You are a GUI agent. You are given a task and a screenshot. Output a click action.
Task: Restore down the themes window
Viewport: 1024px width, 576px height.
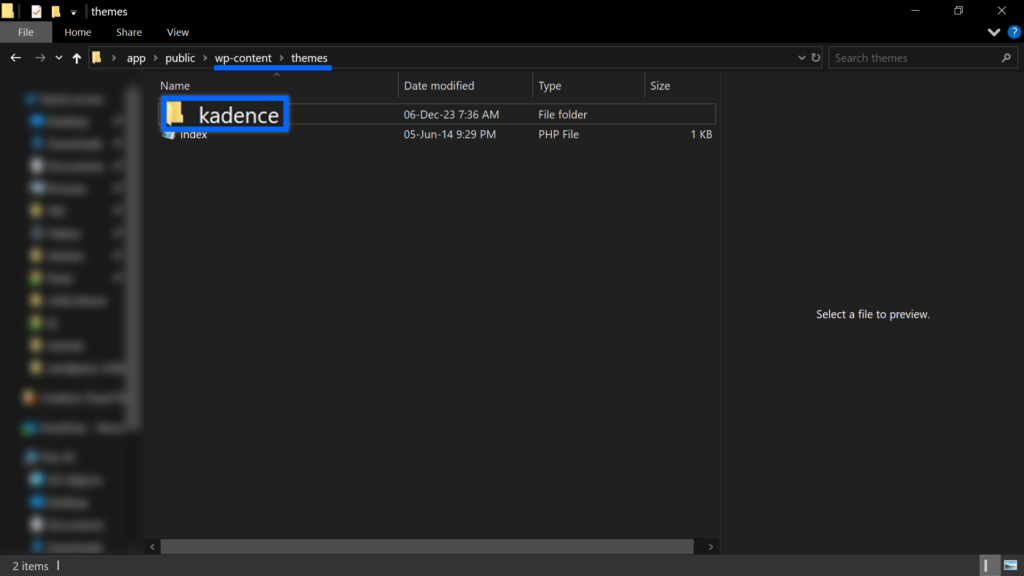pyautogui.click(x=958, y=10)
